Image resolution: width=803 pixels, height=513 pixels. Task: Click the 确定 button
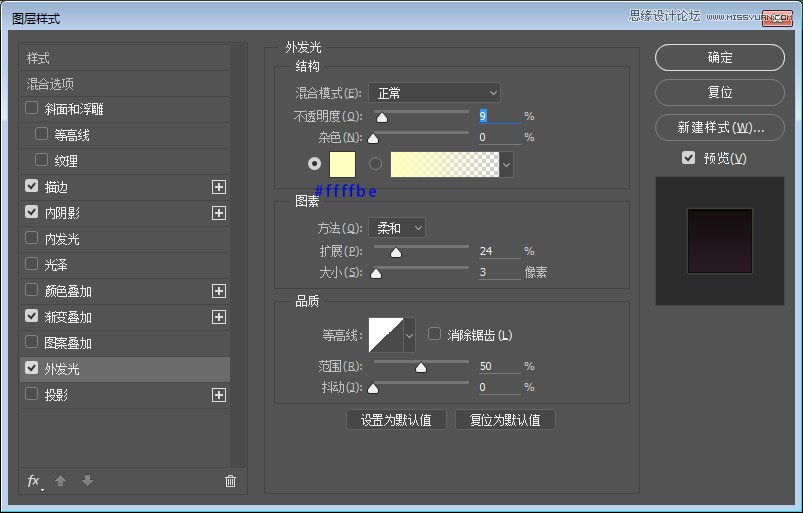coord(719,58)
